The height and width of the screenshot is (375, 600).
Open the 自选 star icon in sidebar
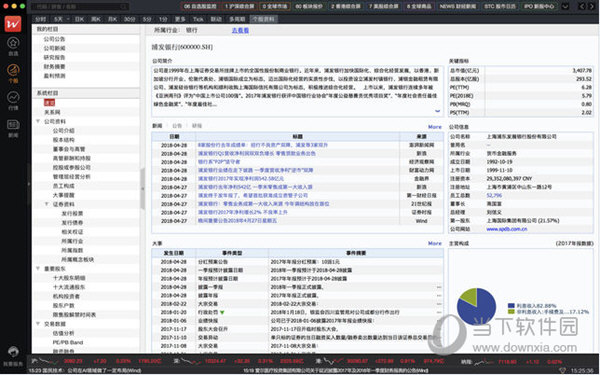(x=13, y=43)
